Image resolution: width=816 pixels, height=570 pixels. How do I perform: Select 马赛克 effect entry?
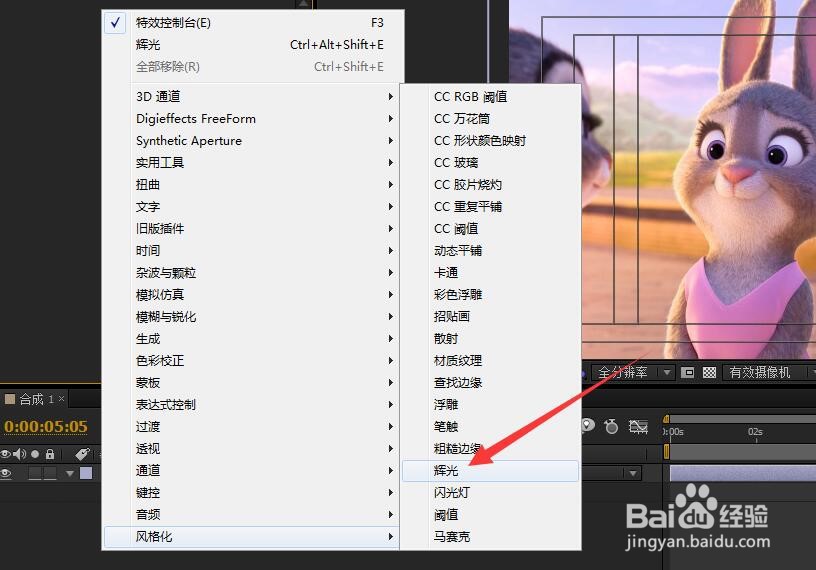[490, 537]
